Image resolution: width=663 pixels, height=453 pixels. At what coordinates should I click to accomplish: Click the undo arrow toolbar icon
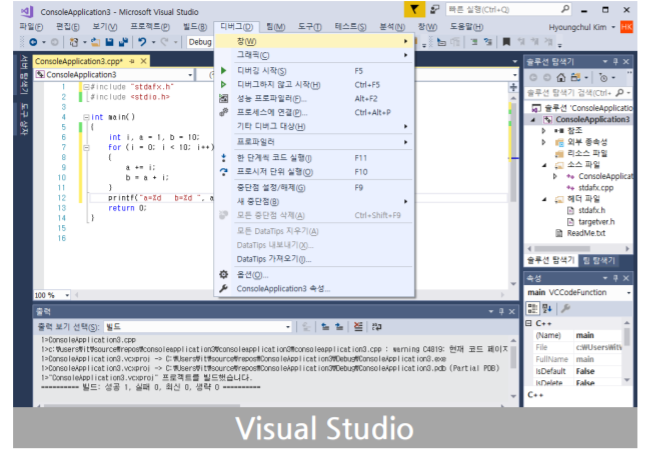[x=142, y=42]
